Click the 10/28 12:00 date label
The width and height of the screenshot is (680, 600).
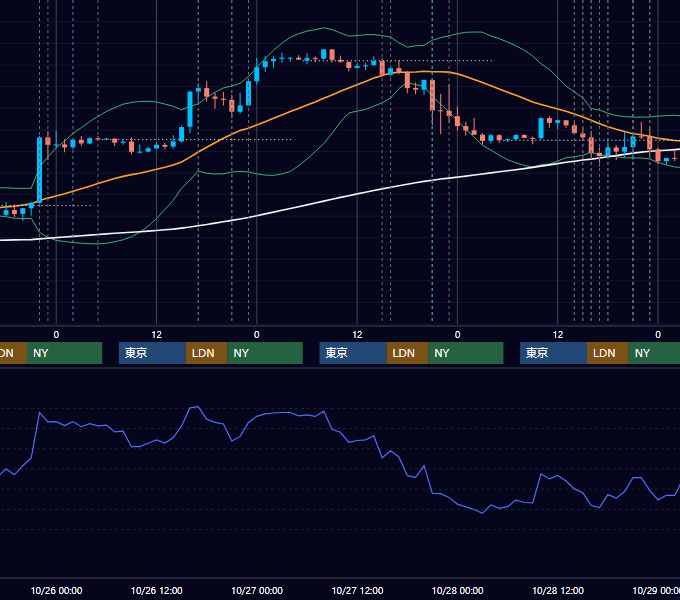click(558, 590)
